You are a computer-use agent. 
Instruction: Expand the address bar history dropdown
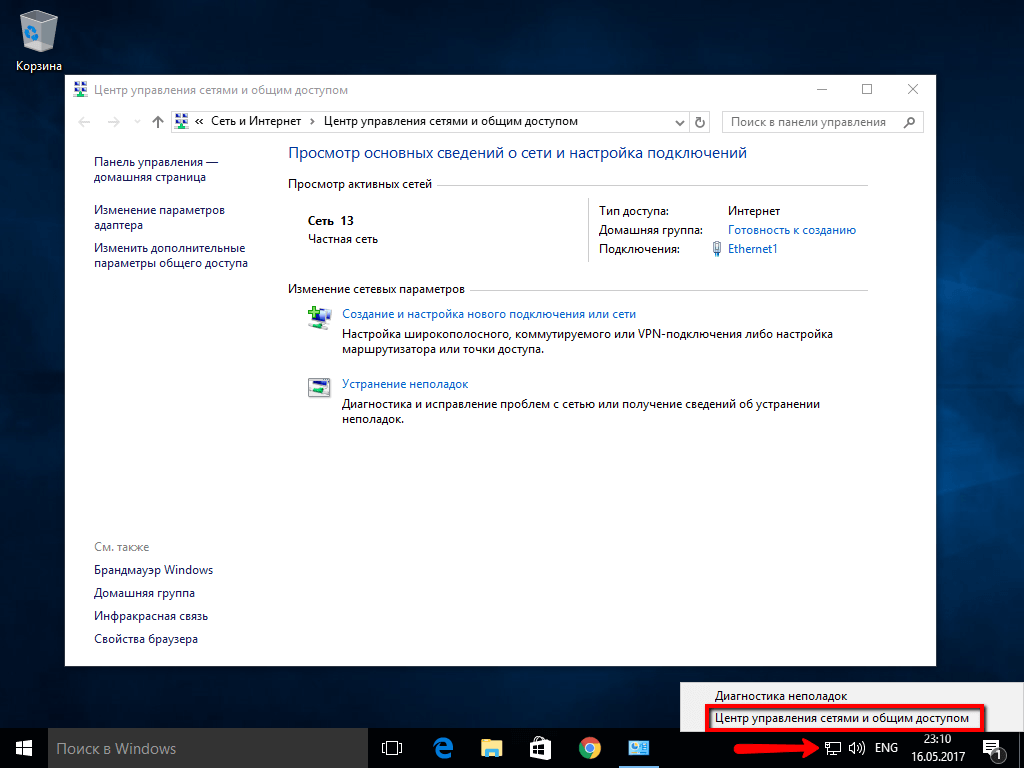pos(680,122)
